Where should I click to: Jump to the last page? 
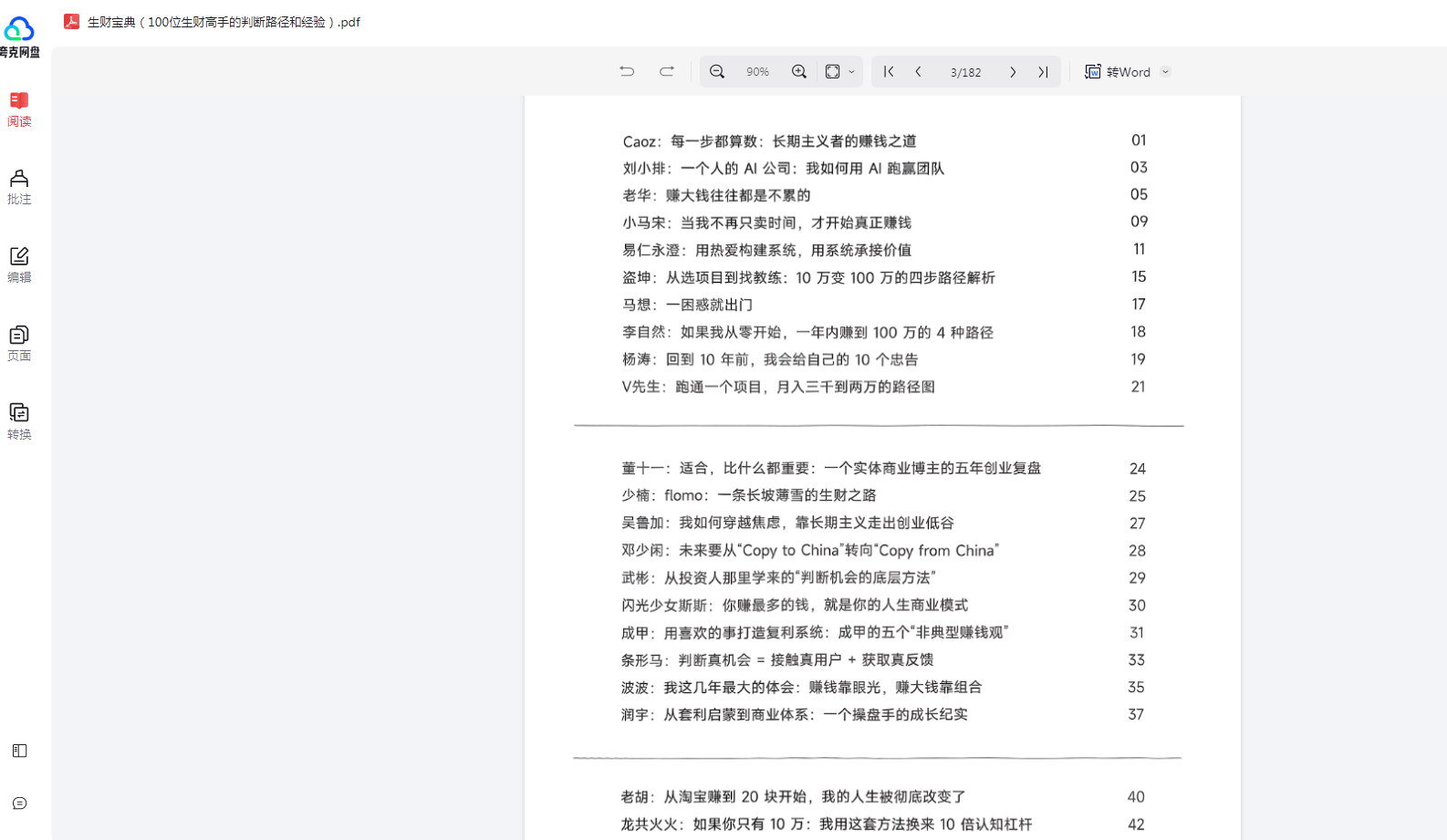(1043, 72)
